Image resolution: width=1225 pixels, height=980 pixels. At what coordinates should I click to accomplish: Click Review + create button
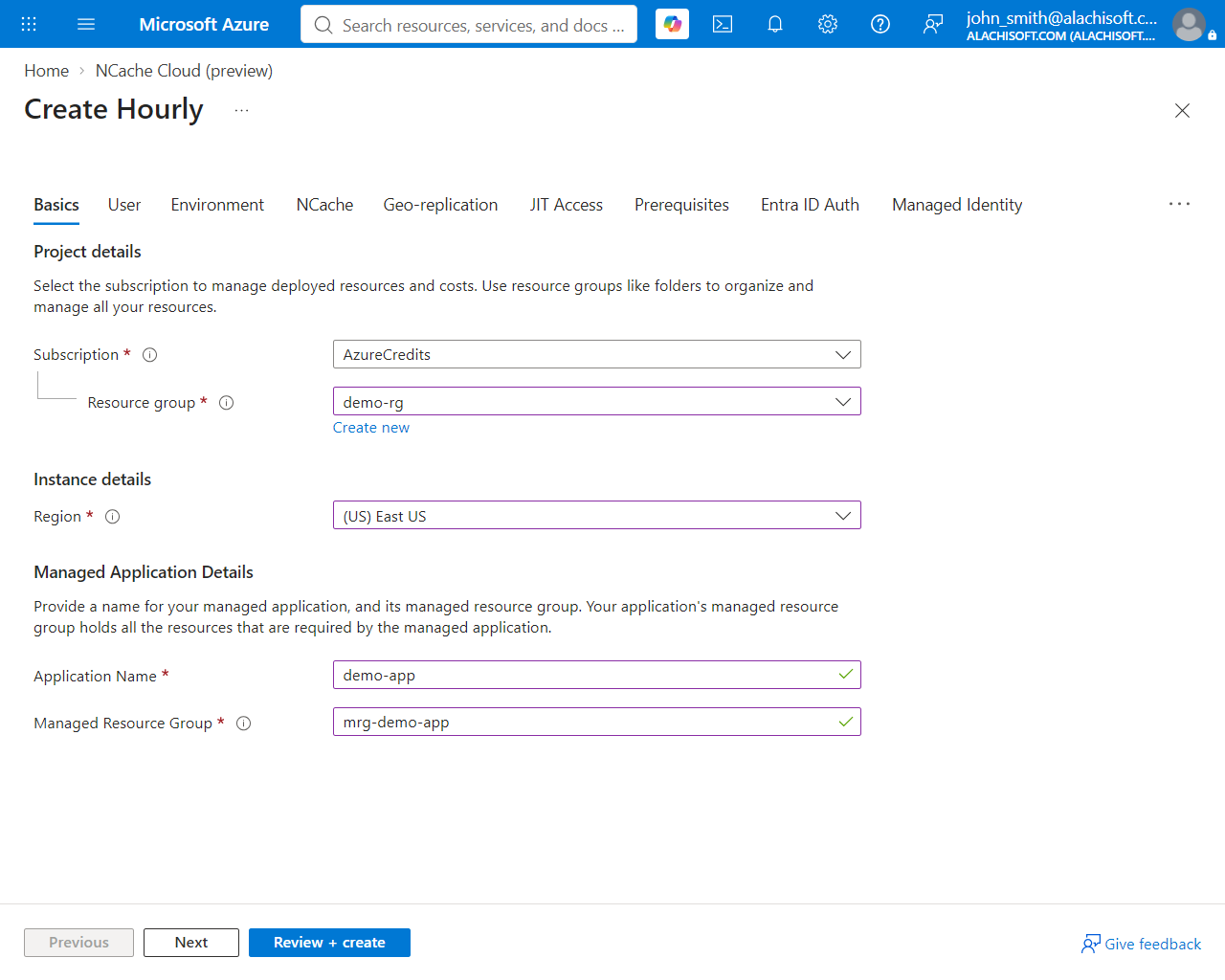click(x=329, y=943)
